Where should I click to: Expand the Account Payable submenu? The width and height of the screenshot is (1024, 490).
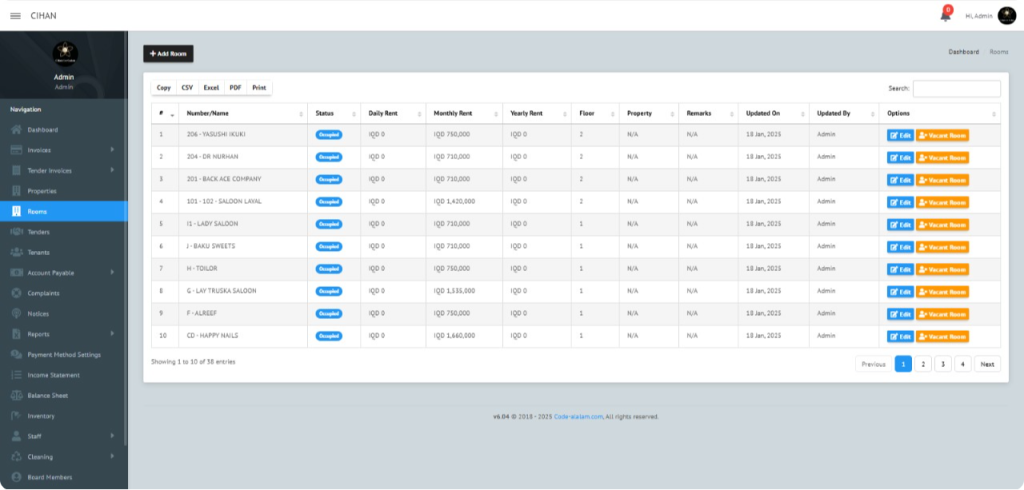pos(60,273)
